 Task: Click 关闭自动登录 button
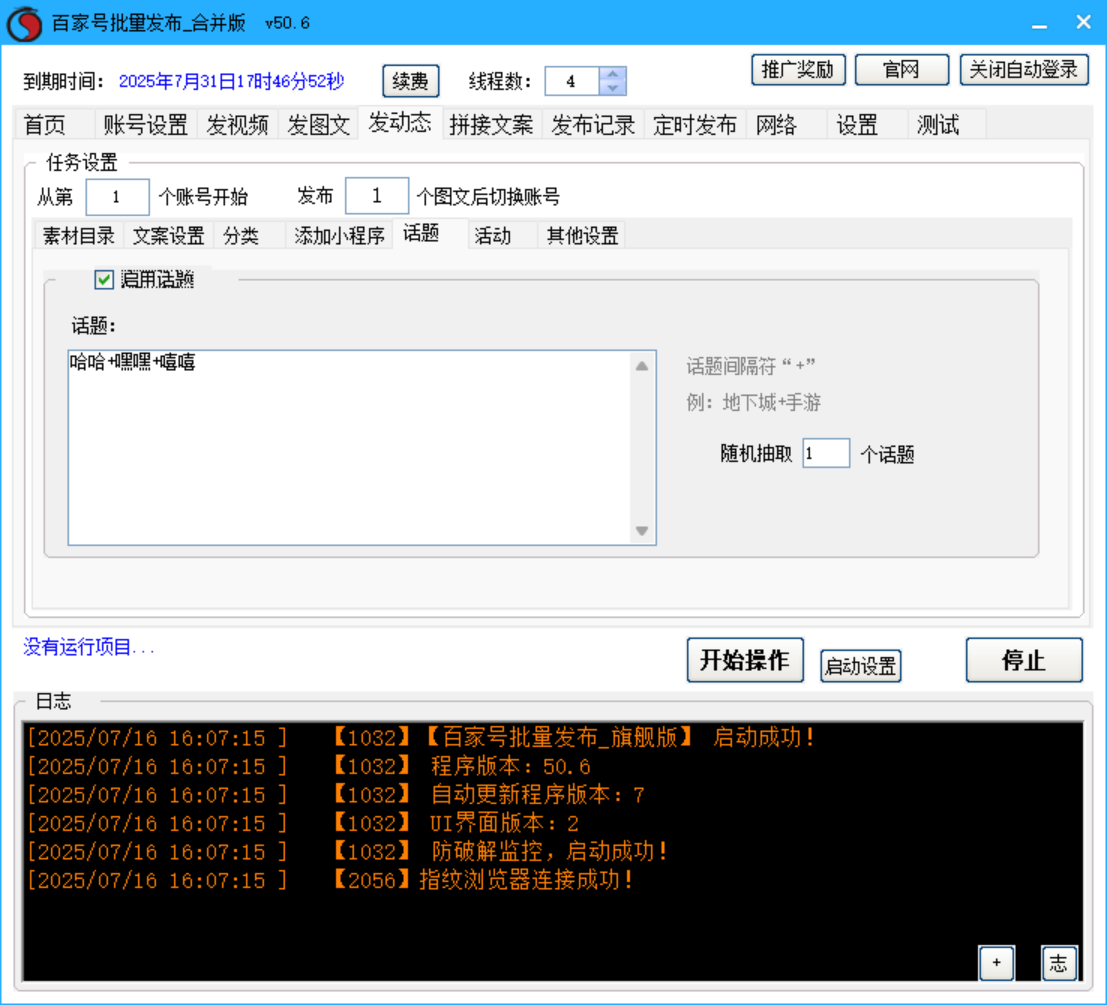coord(1024,70)
